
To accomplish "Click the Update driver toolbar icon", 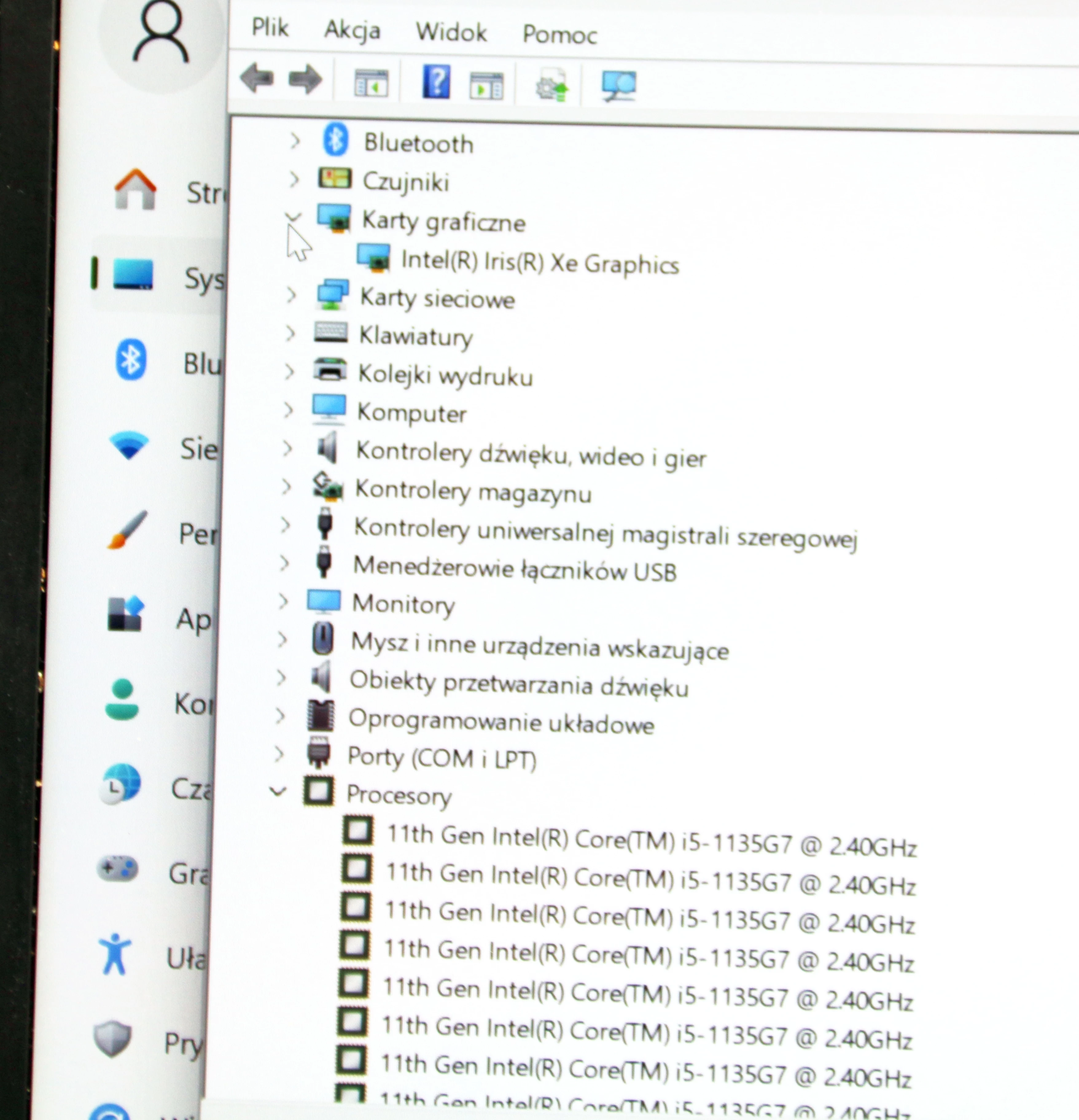I will (552, 85).
